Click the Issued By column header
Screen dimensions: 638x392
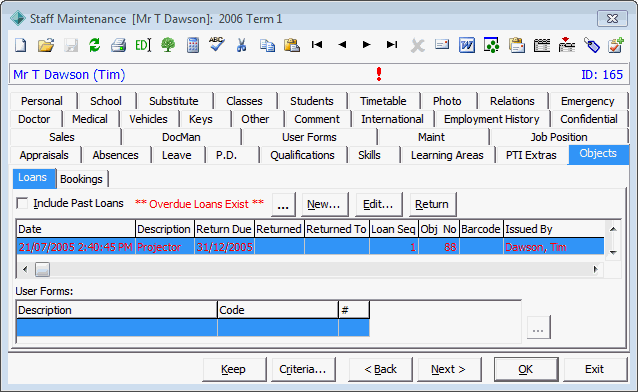click(x=553, y=229)
